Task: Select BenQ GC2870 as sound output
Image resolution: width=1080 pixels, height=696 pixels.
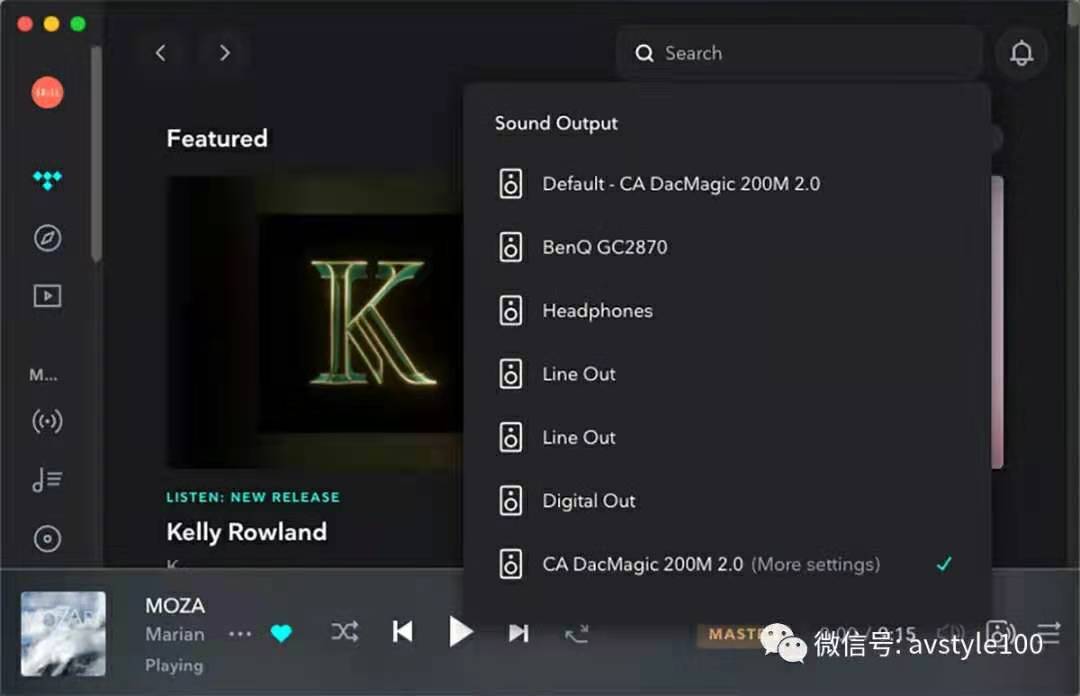Action: (x=727, y=247)
